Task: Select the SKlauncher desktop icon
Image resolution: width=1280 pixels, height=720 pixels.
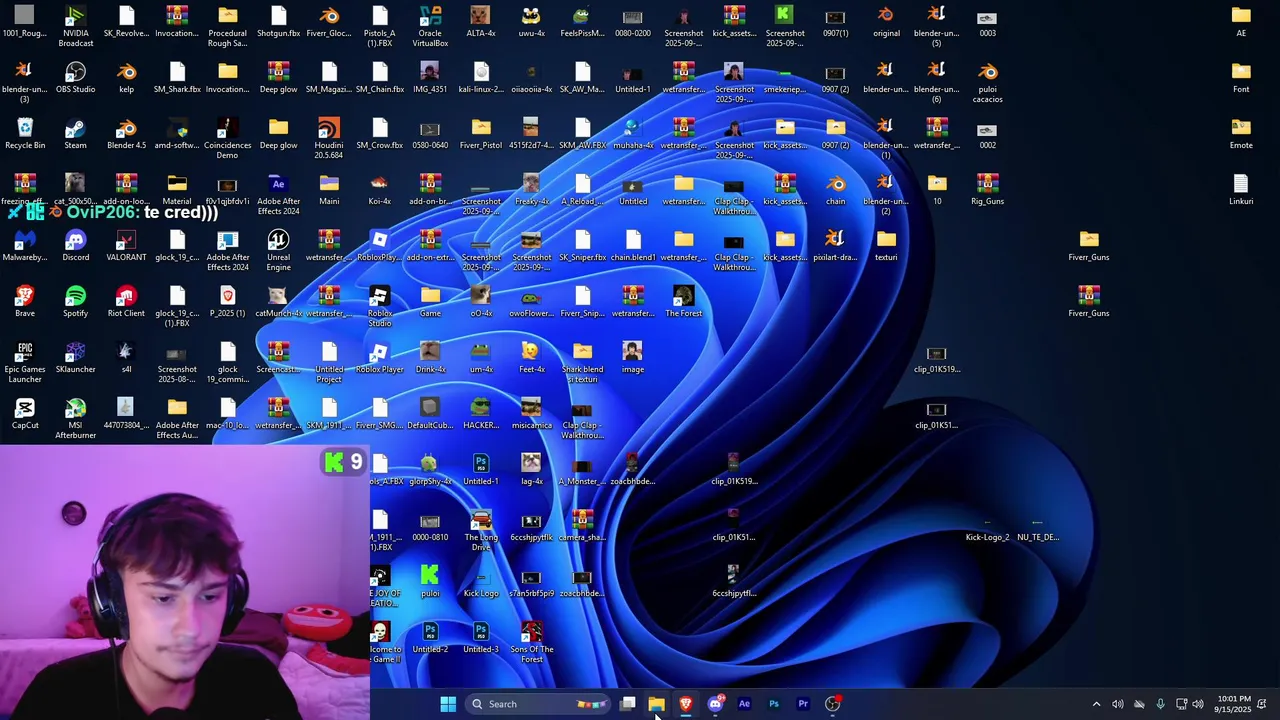Action: (x=76, y=357)
